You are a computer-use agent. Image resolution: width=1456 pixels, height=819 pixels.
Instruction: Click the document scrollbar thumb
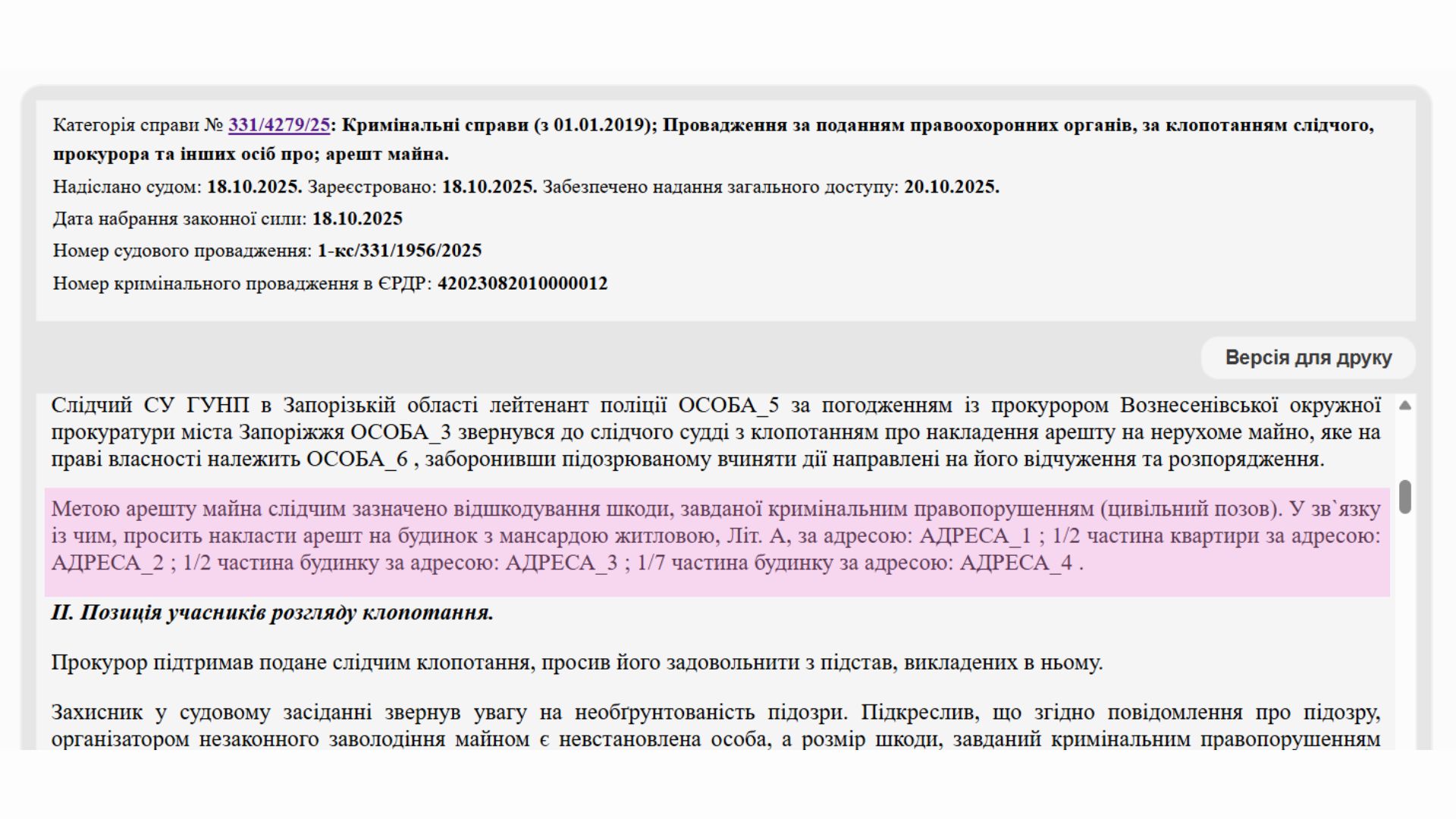click(x=1404, y=497)
